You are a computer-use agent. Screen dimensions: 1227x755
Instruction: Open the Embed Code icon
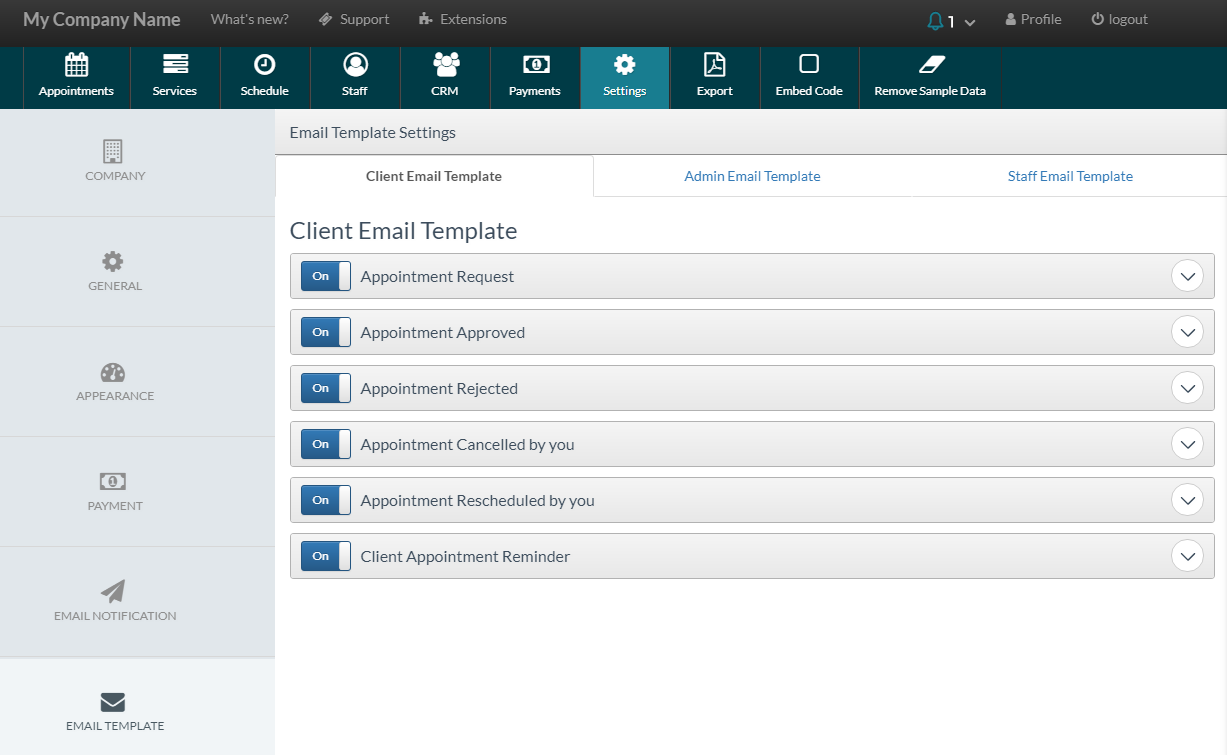(x=809, y=65)
